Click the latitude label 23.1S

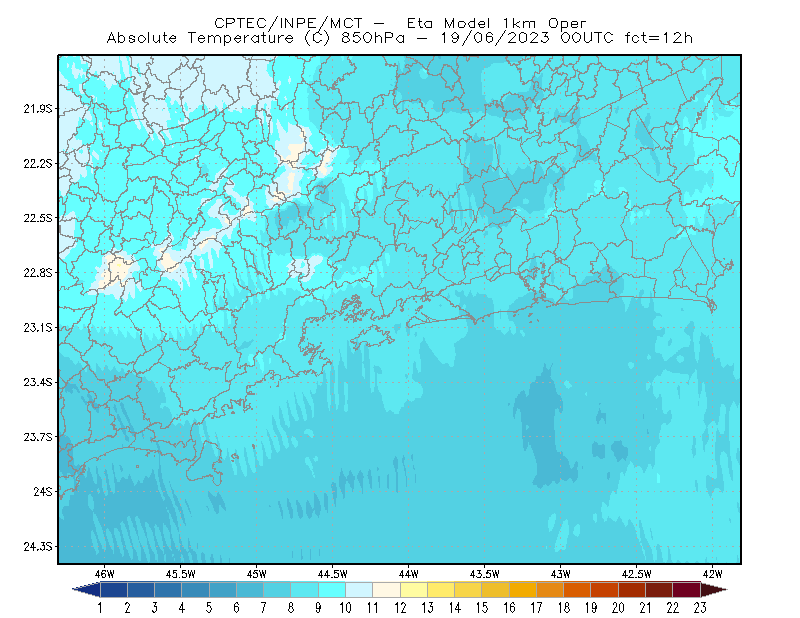(38, 327)
